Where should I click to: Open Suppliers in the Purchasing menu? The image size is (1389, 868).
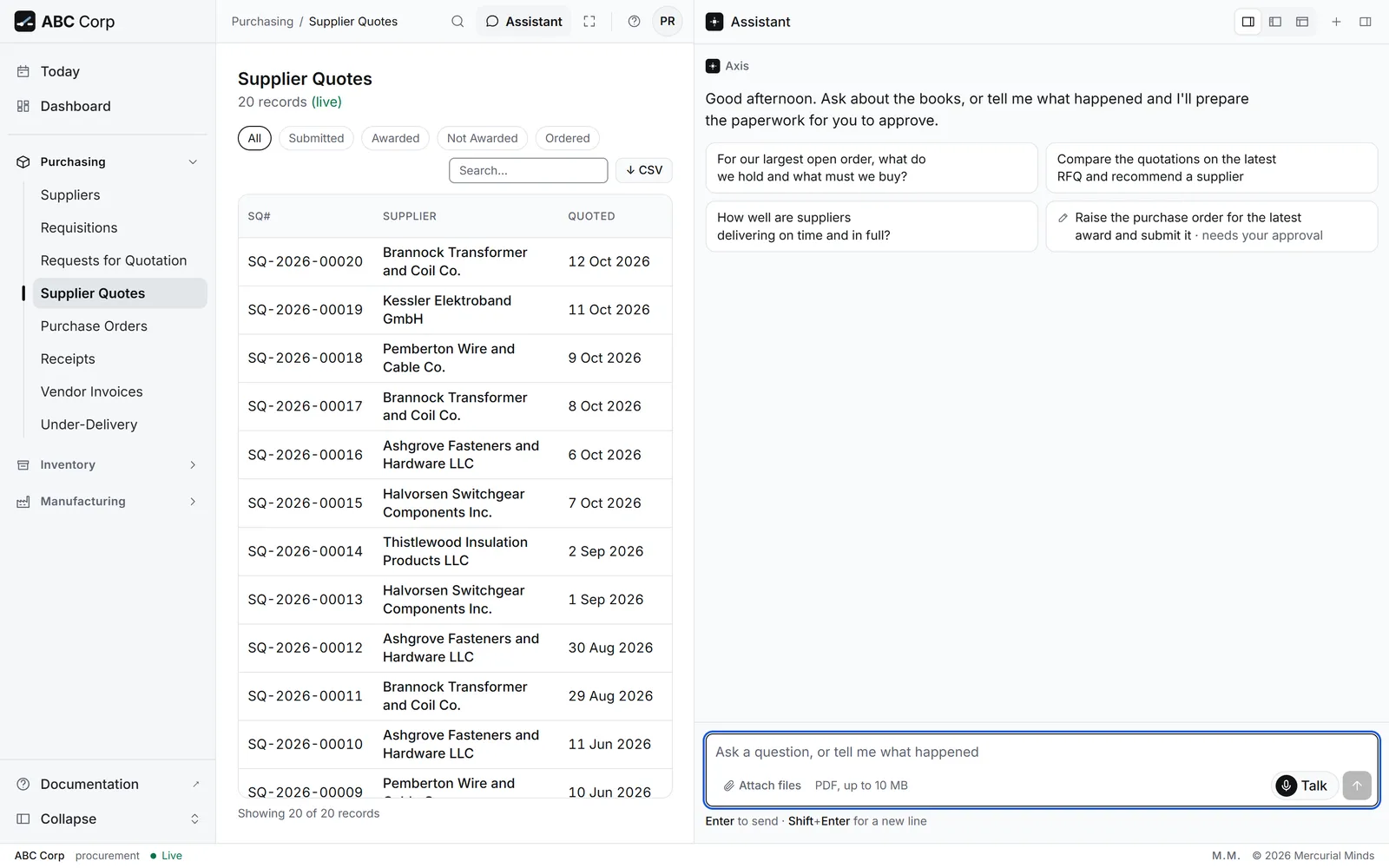120,194
